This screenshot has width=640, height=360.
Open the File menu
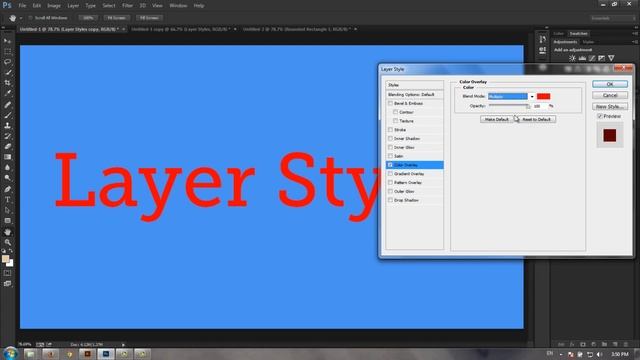pyautogui.click(x=22, y=6)
